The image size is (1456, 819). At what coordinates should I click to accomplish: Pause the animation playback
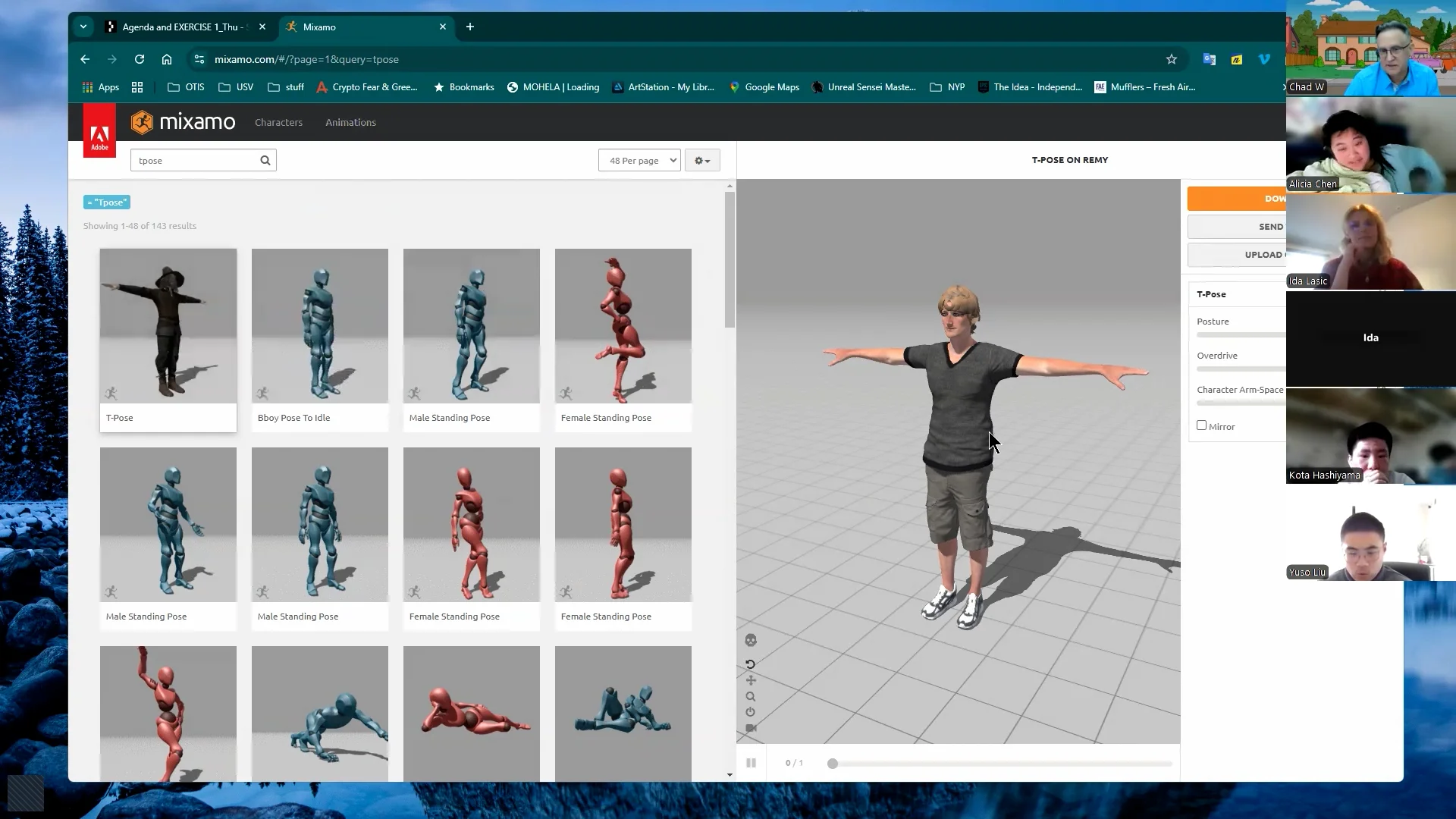751,763
